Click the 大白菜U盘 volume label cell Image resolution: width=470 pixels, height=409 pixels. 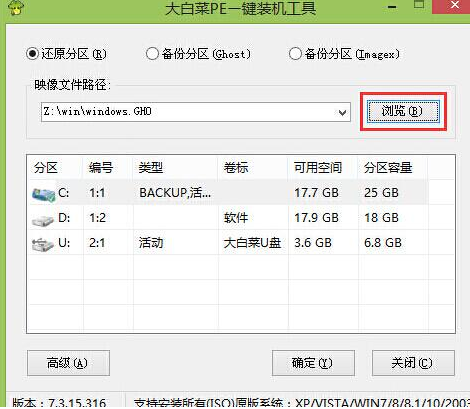point(252,243)
